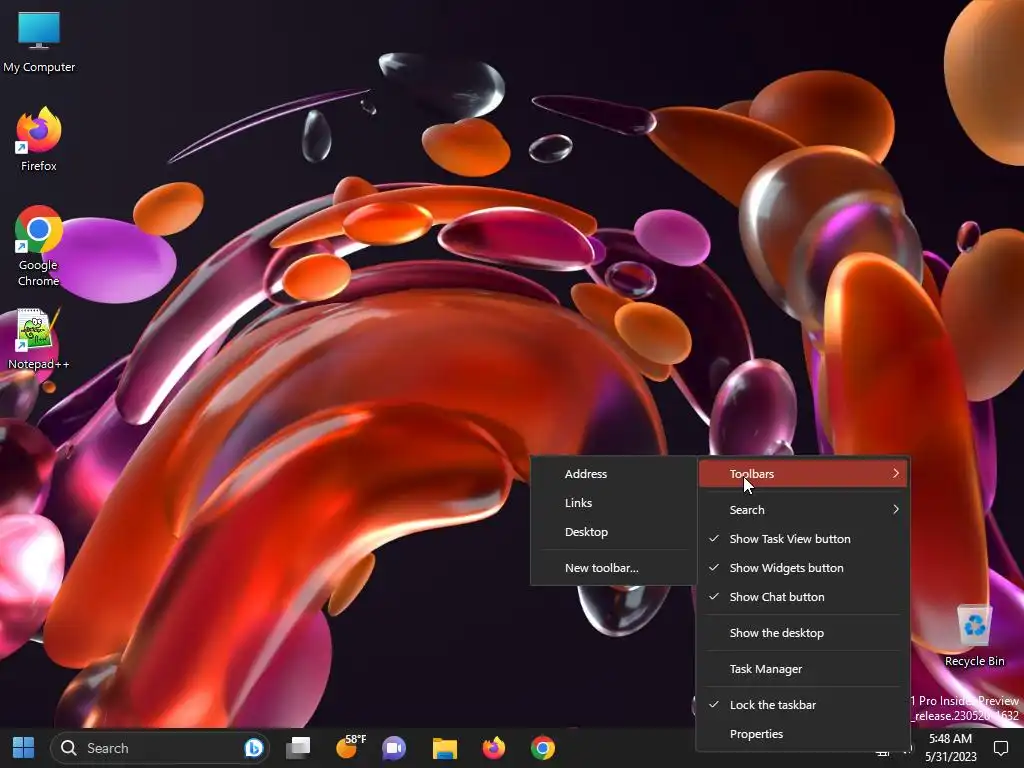The image size is (1024, 768).
Task: Open Task Manager from the context menu
Action: (804, 669)
